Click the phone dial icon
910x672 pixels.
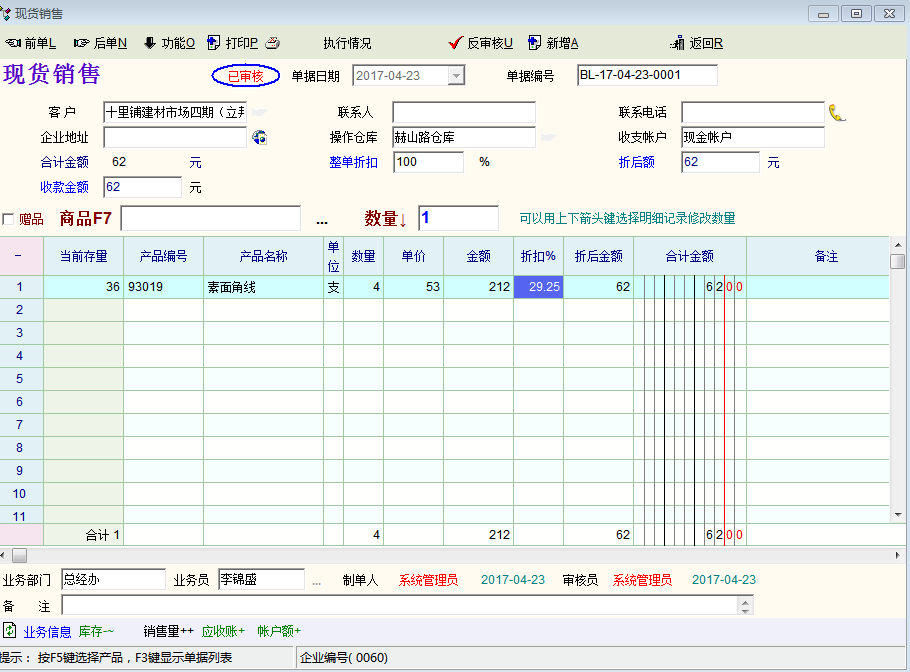(837, 112)
